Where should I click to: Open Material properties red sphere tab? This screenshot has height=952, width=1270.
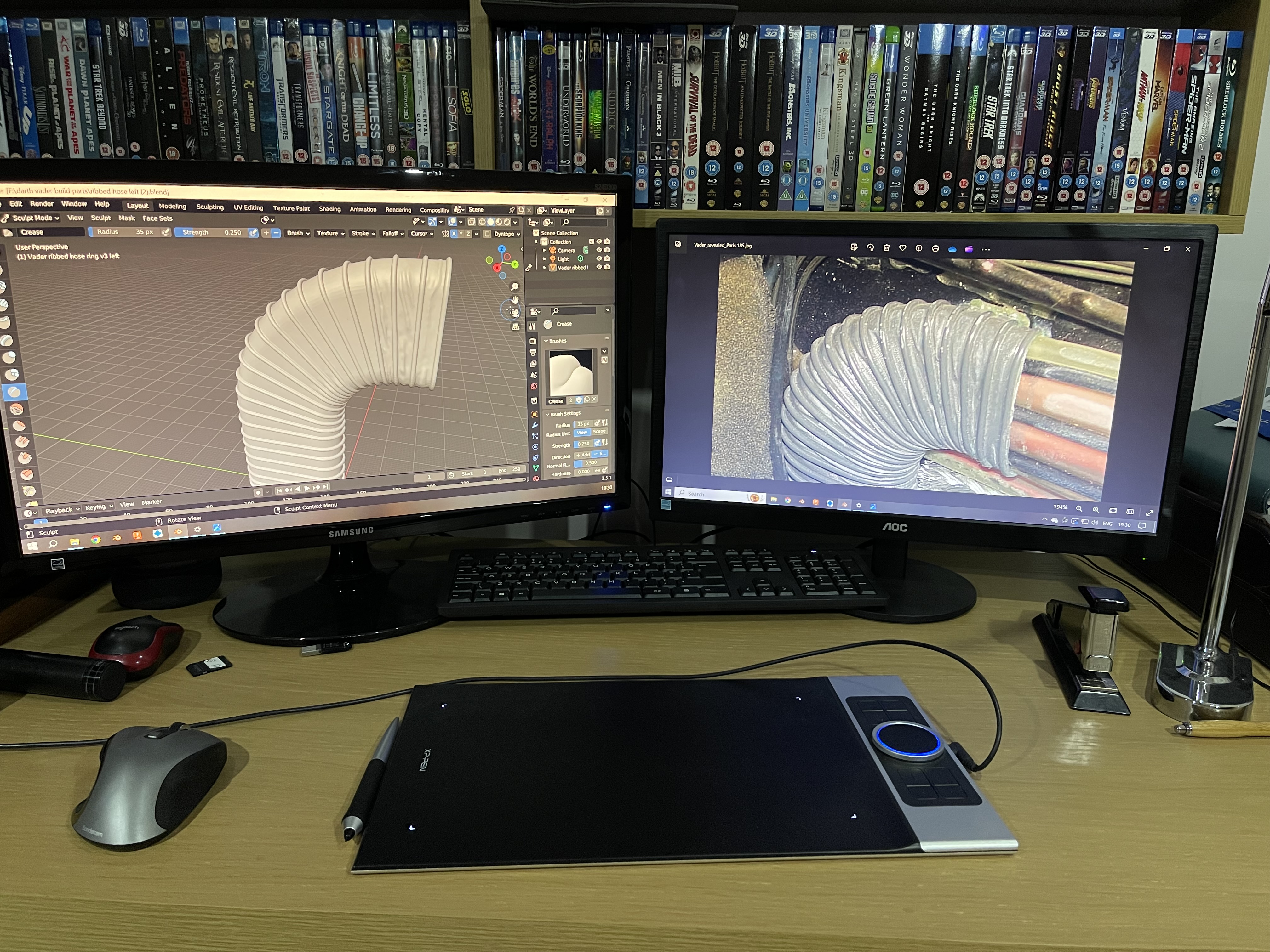tap(536, 478)
